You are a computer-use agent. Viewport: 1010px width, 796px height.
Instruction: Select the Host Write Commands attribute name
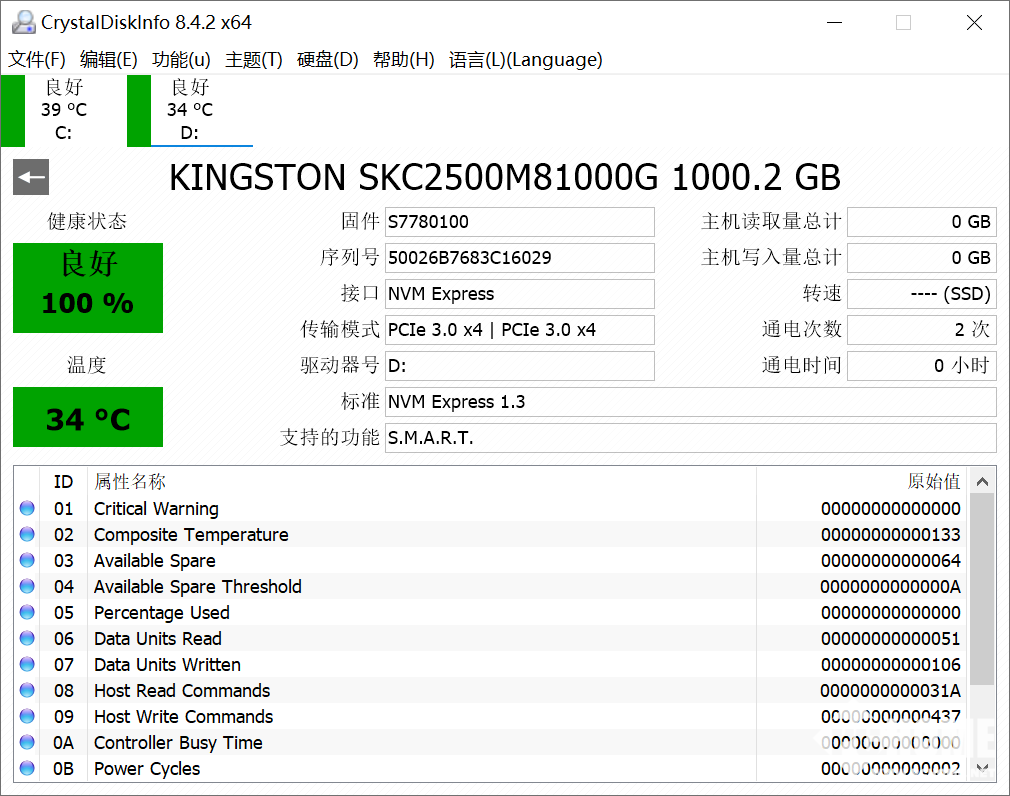click(184, 716)
